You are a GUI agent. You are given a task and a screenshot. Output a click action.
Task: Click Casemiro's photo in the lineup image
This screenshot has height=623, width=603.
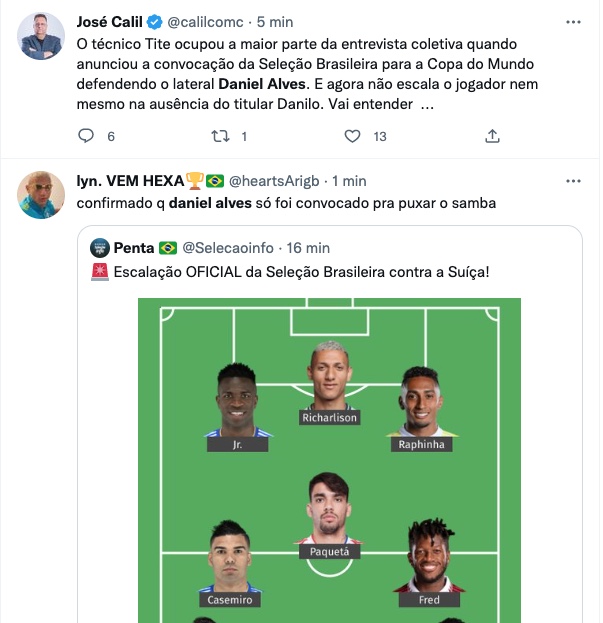(230, 558)
